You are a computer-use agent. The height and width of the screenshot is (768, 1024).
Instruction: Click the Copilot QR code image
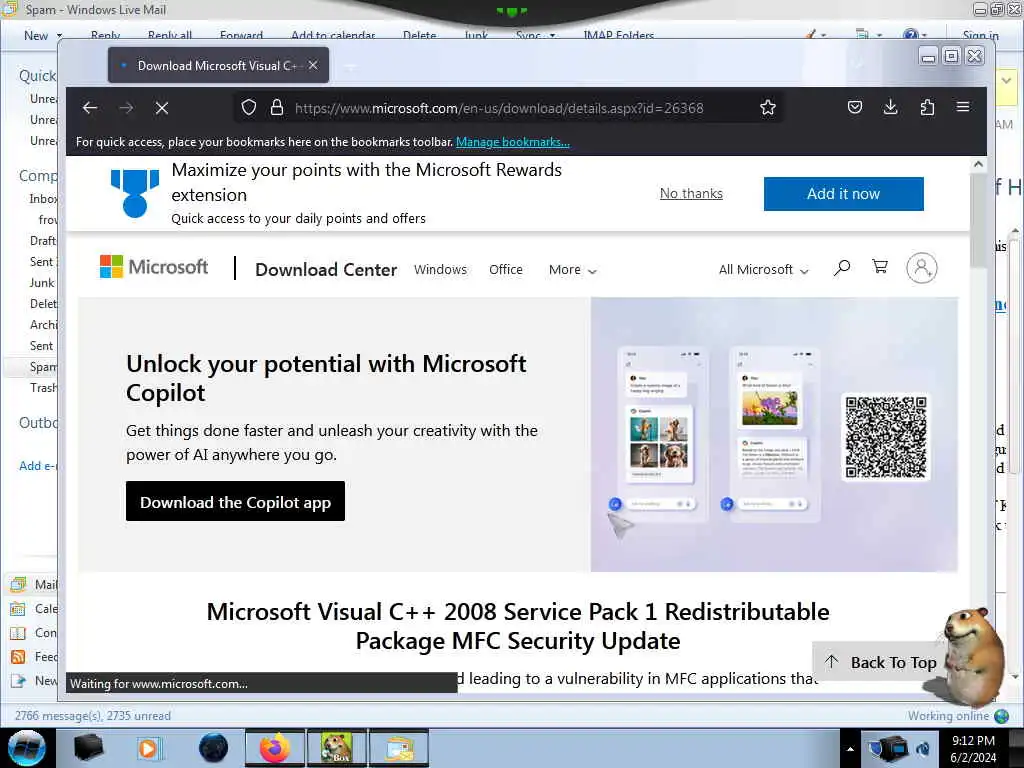click(x=886, y=437)
